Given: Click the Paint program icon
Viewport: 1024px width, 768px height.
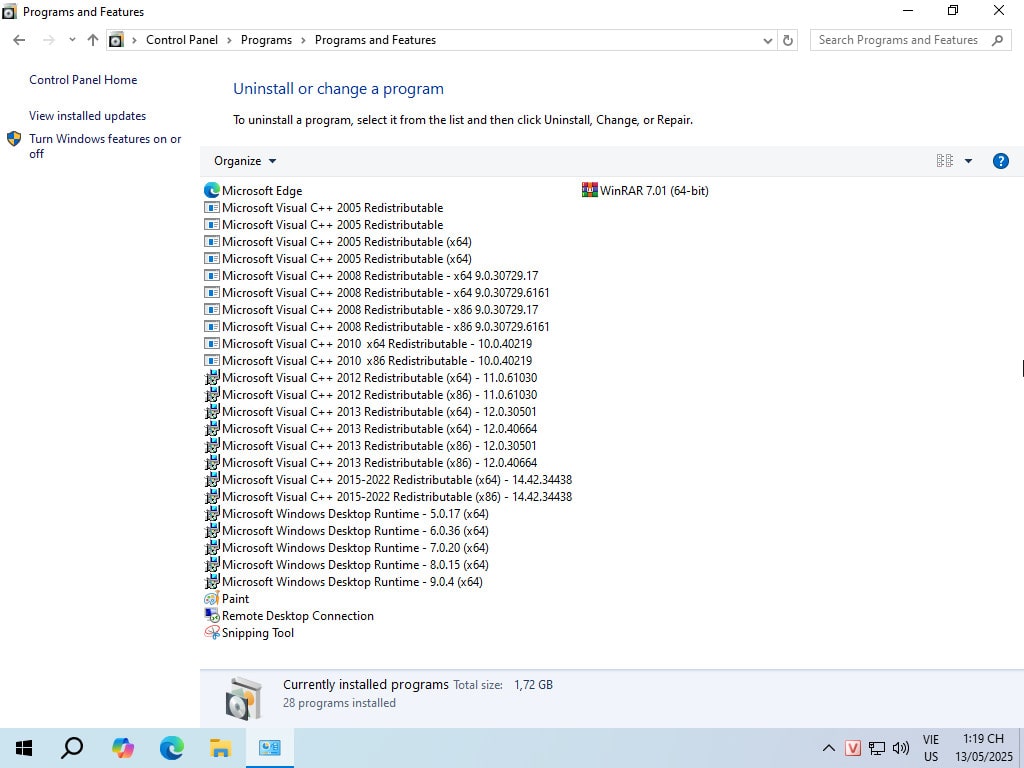Looking at the screenshot, I should pyautogui.click(x=212, y=599).
